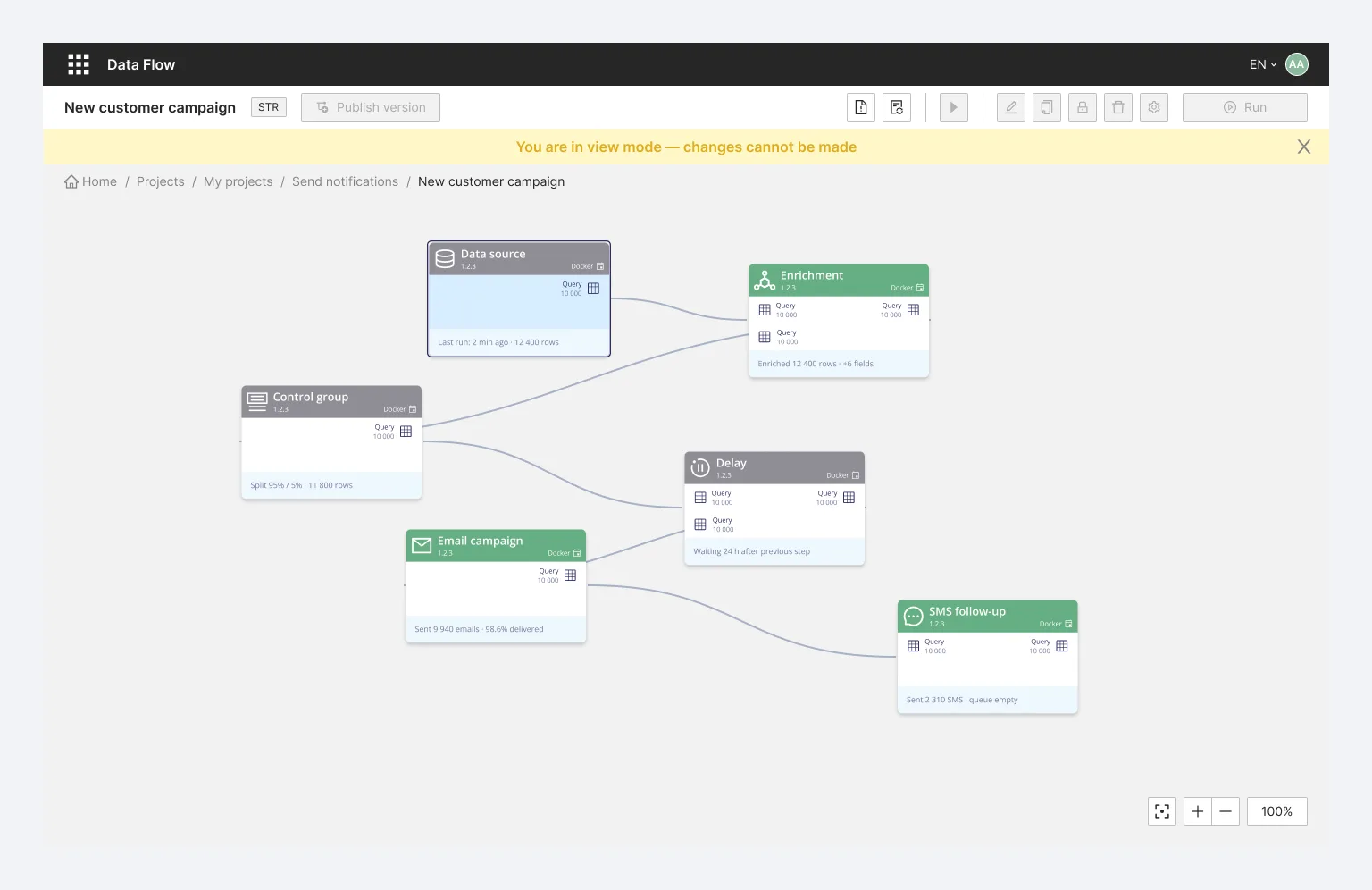The width and height of the screenshot is (1372, 890).
Task: Click "Enriched 12 400 rows · +6 fields" text
Action: (x=816, y=364)
